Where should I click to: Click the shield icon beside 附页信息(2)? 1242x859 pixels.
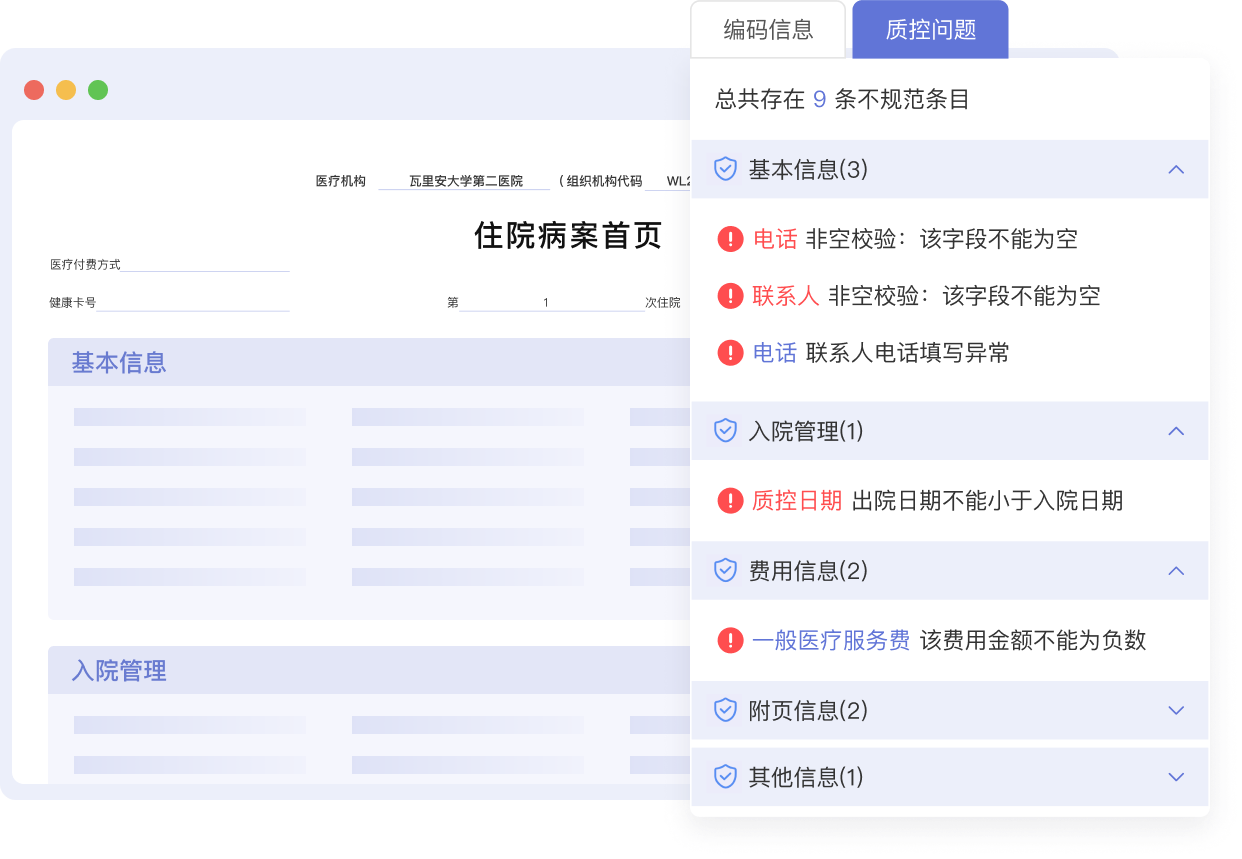pos(725,711)
